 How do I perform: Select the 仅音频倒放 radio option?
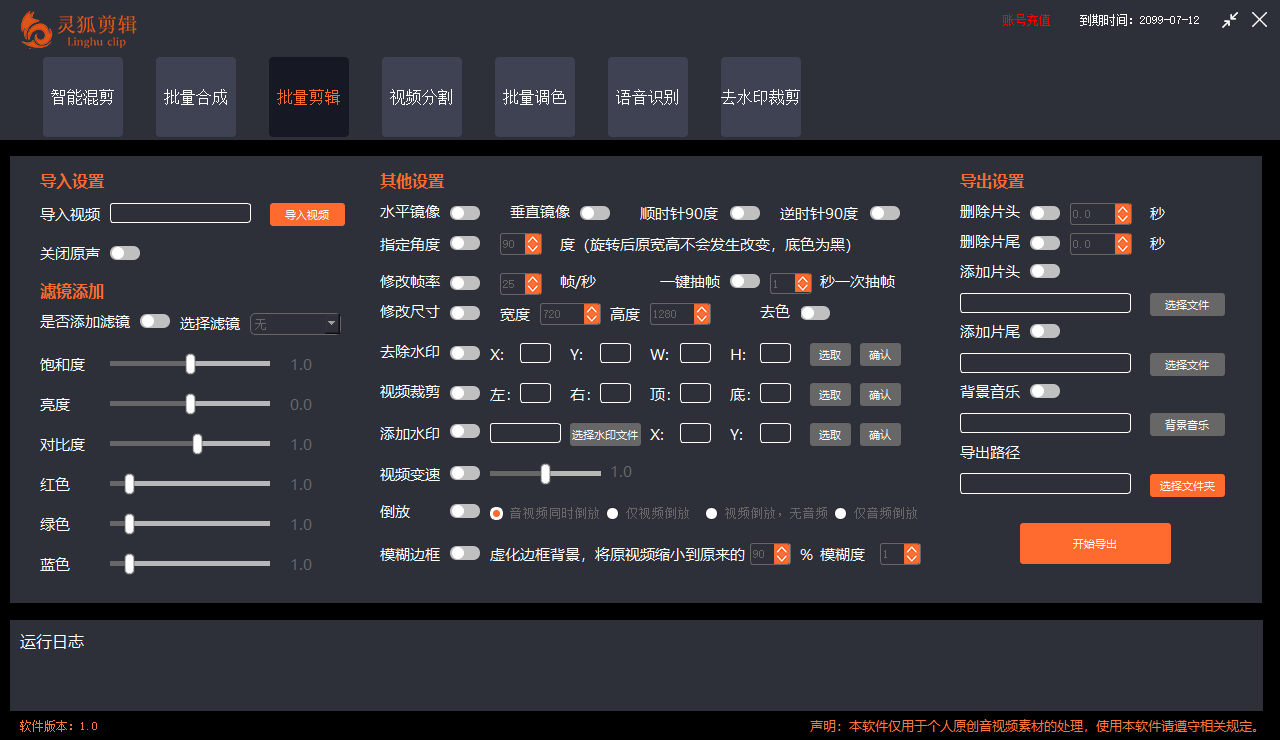point(837,513)
